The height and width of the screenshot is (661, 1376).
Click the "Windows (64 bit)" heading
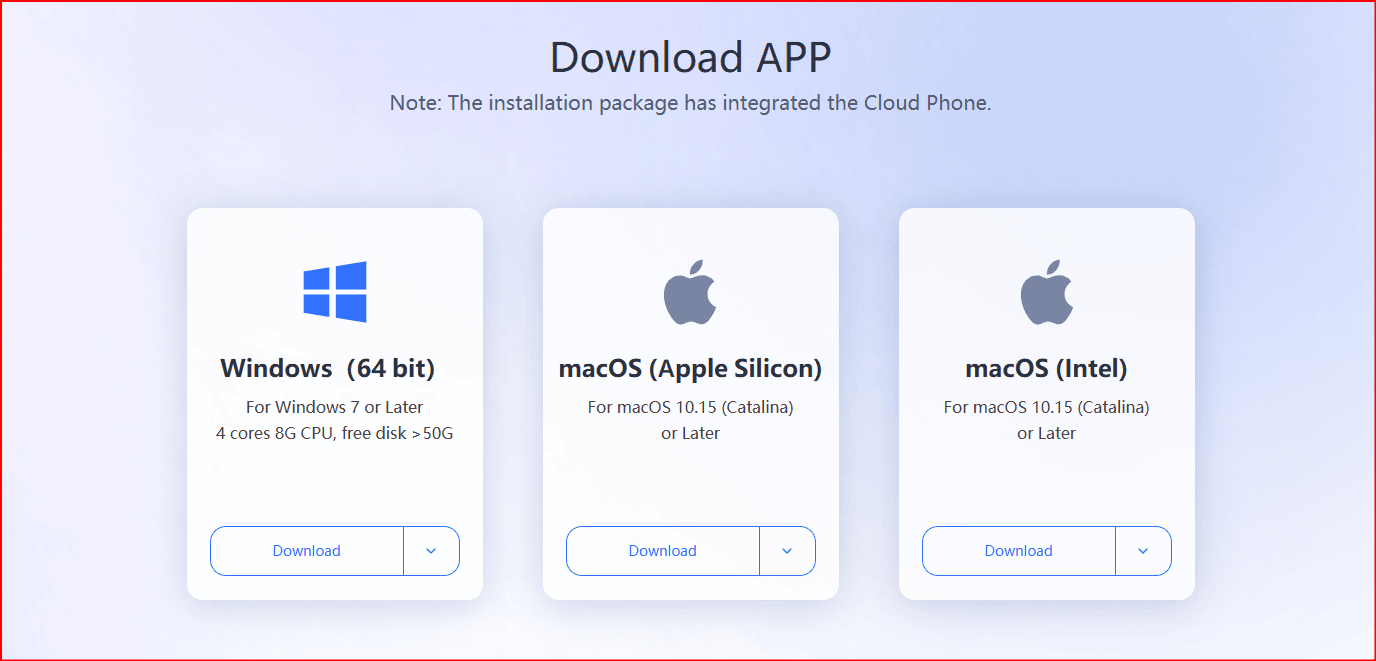point(328,368)
